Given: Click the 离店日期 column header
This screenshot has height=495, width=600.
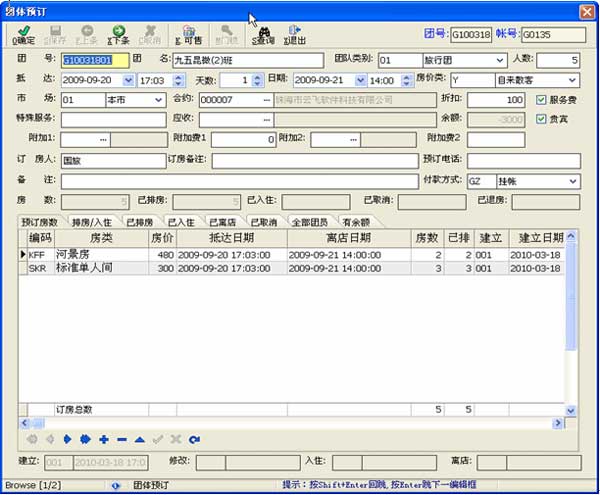Looking at the screenshot, I should tap(349, 238).
